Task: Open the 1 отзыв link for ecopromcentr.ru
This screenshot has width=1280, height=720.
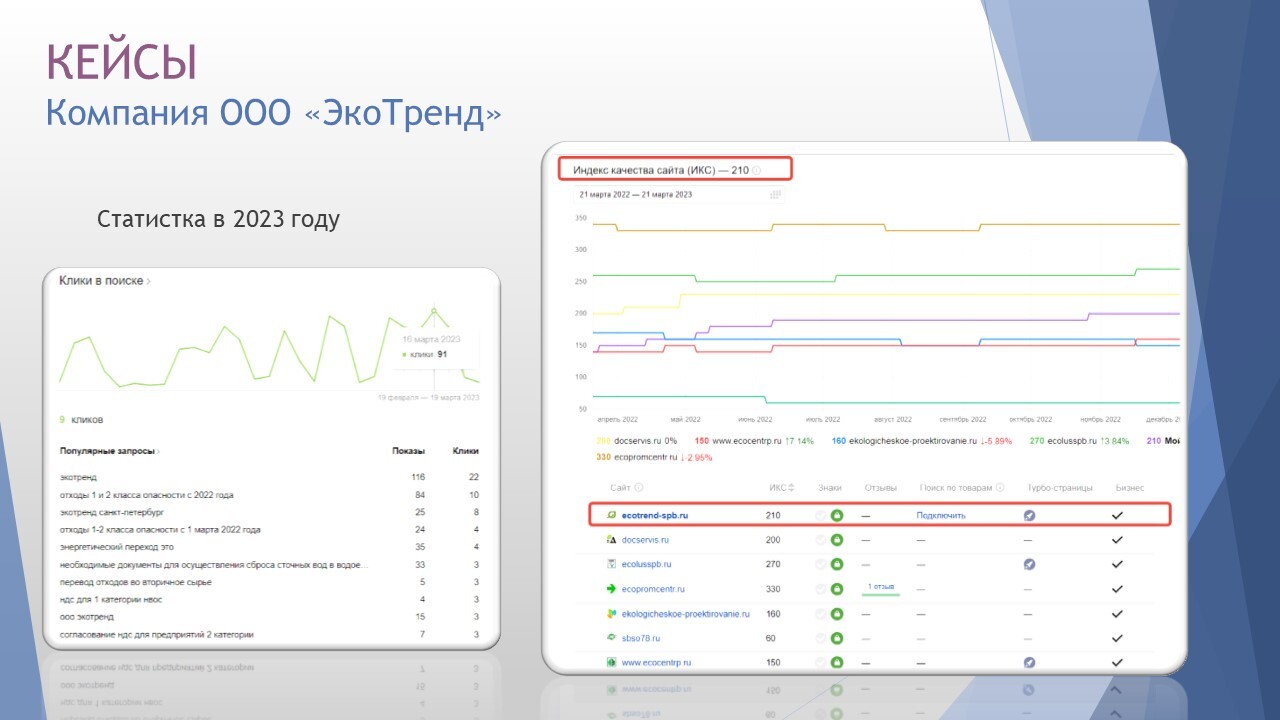Action: [x=882, y=587]
